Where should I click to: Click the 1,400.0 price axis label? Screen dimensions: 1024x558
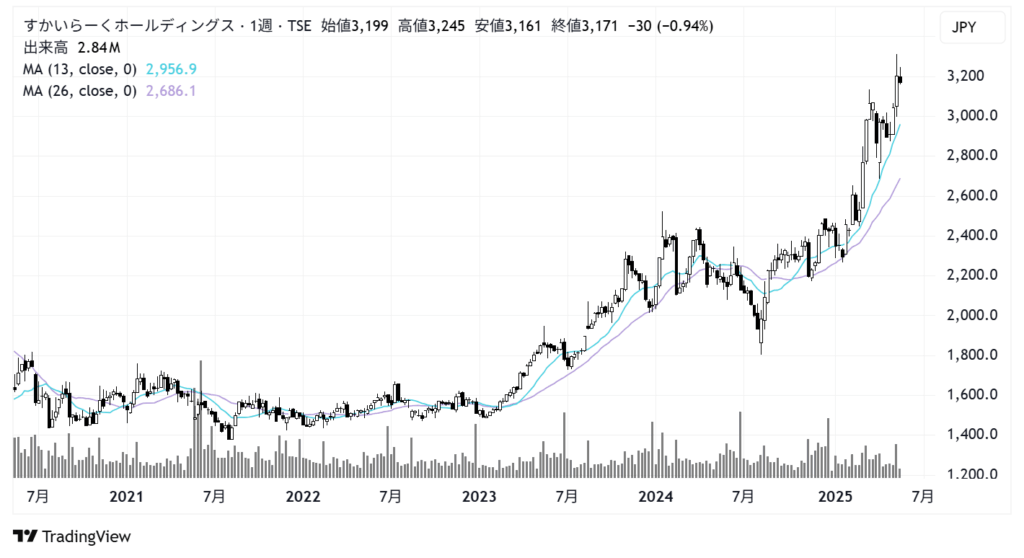(972, 435)
